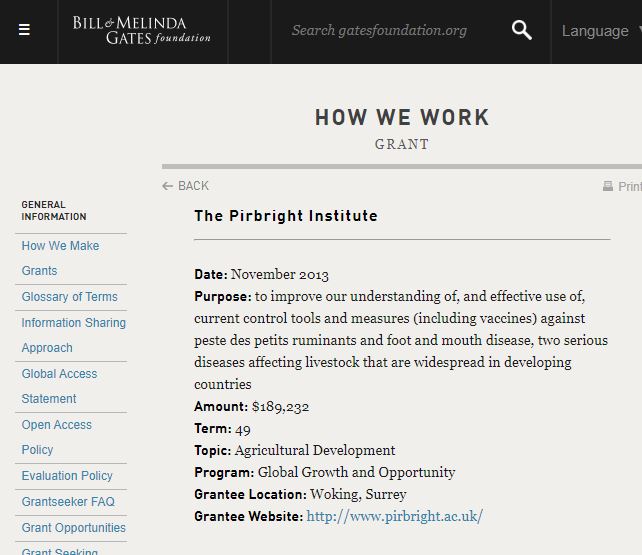Click the Bill & Melinda Gates Foundation logo
The height and width of the screenshot is (555, 642).
click(x=141, y=30)
